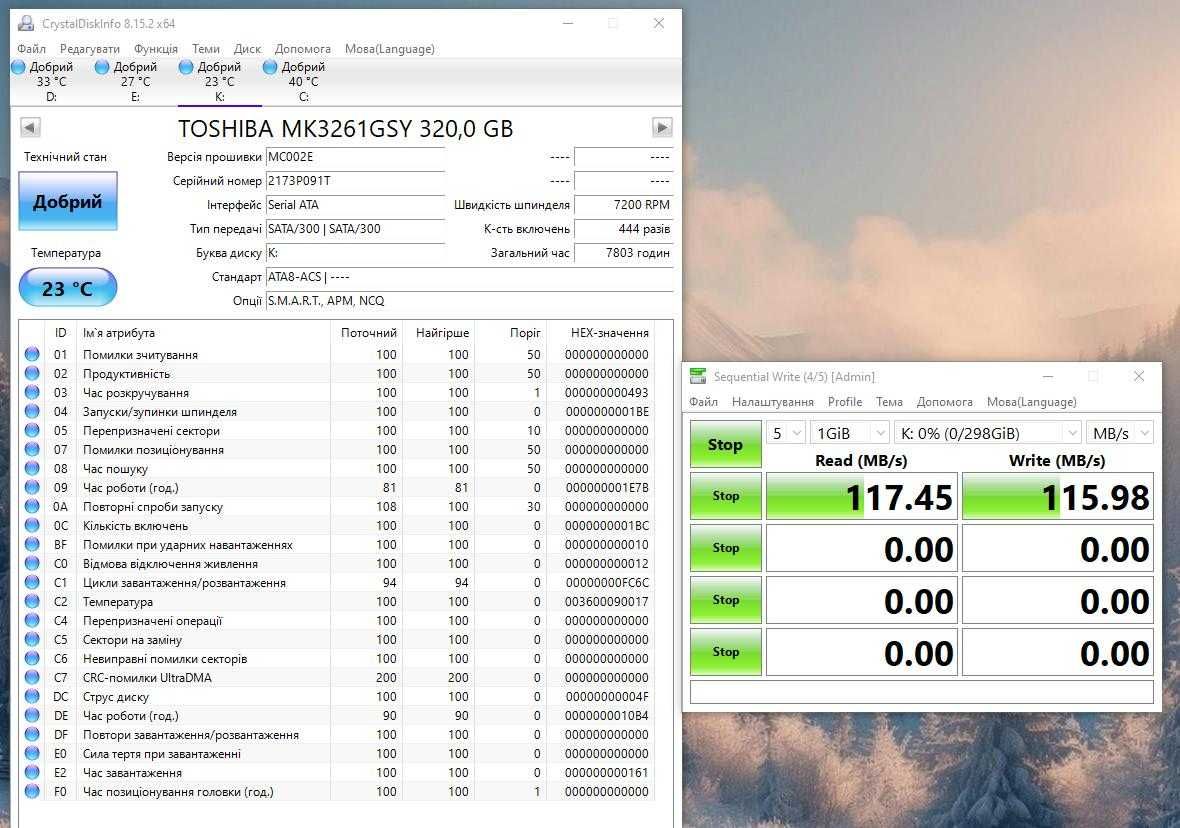1180x828 pixels.
Task: Click the serial number field 2173P091T
Action: tap(355, 181)
